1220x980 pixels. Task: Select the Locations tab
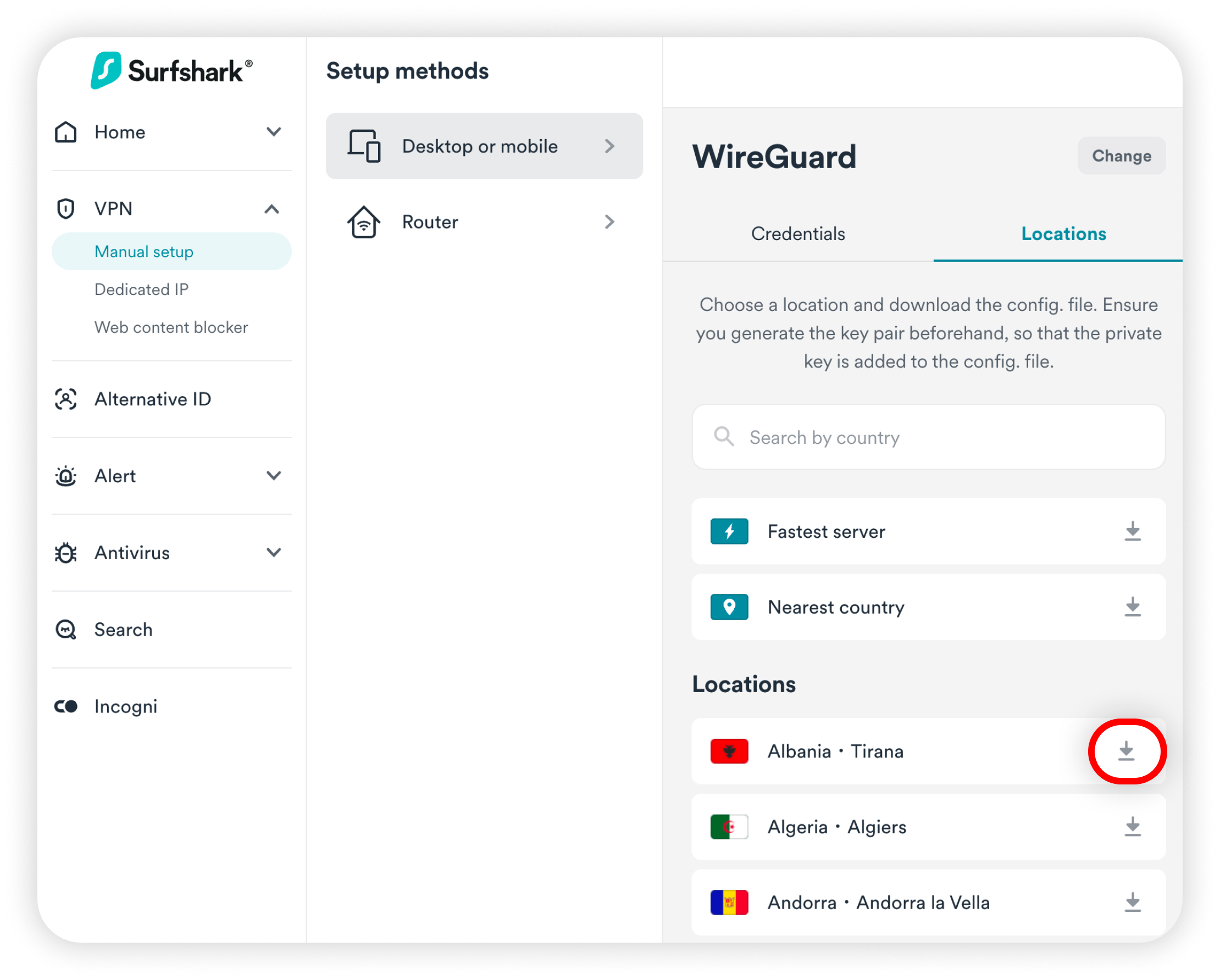[x=1063, y=234]
